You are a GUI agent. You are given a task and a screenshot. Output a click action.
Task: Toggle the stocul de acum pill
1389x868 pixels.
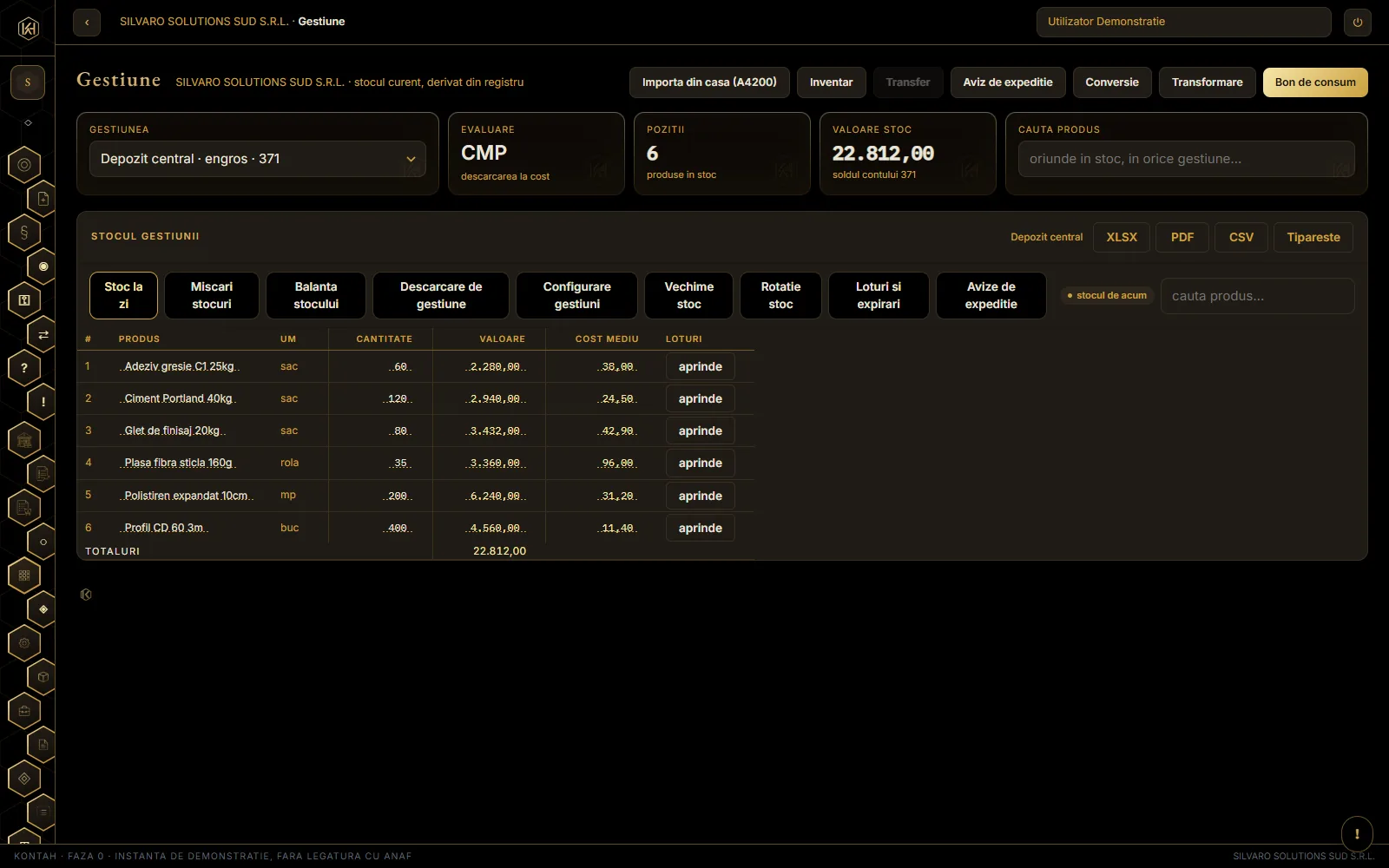tap(1107, 296)
